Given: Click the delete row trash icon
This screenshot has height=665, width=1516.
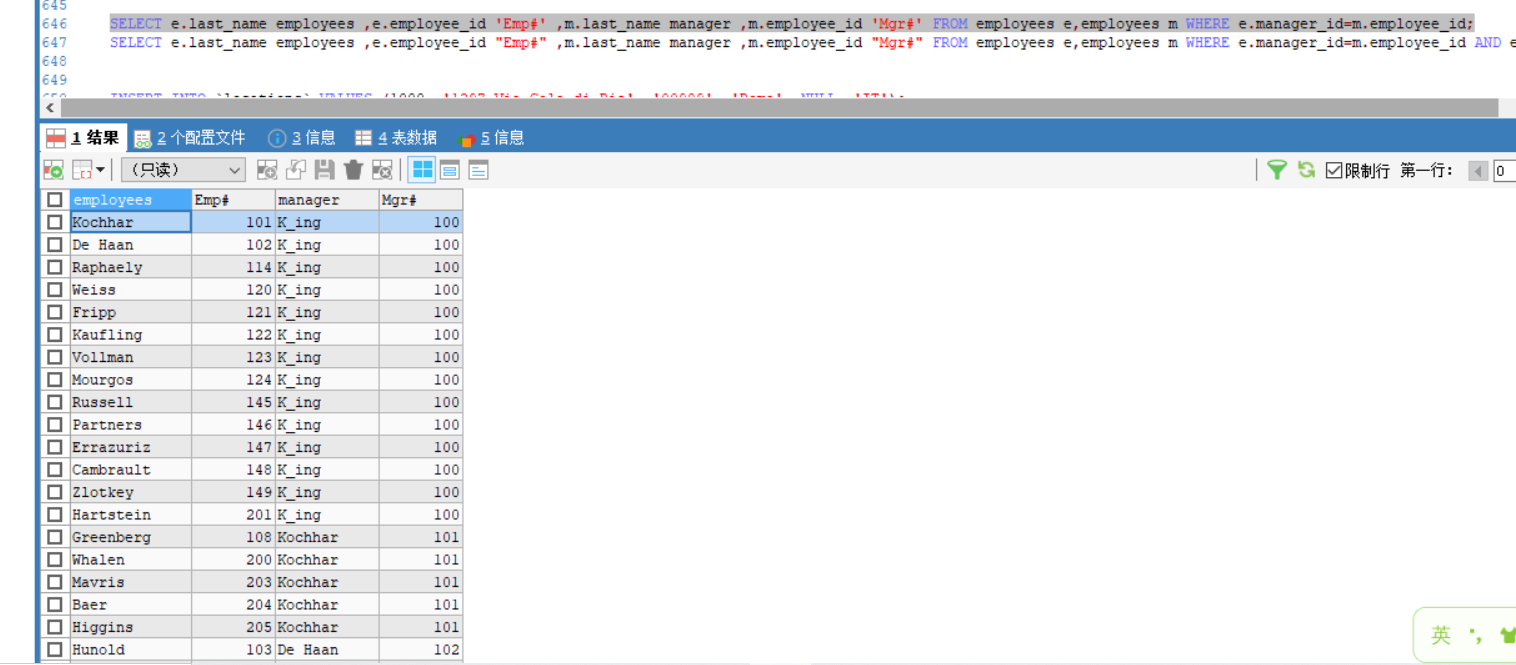Looking at the screenshot, I should click(352, 170).
